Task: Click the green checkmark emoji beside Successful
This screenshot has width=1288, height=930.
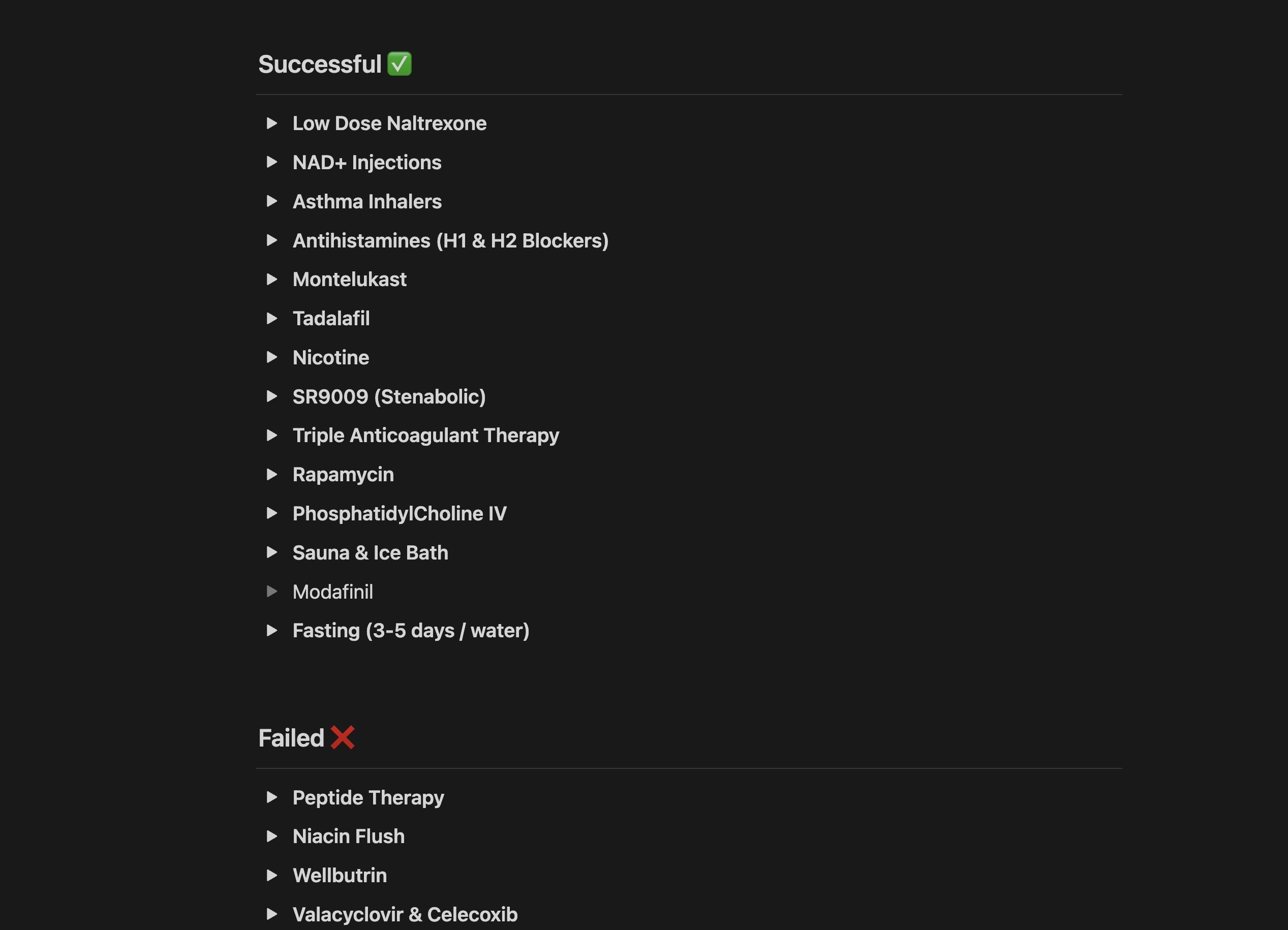Action: click(399, 64)
